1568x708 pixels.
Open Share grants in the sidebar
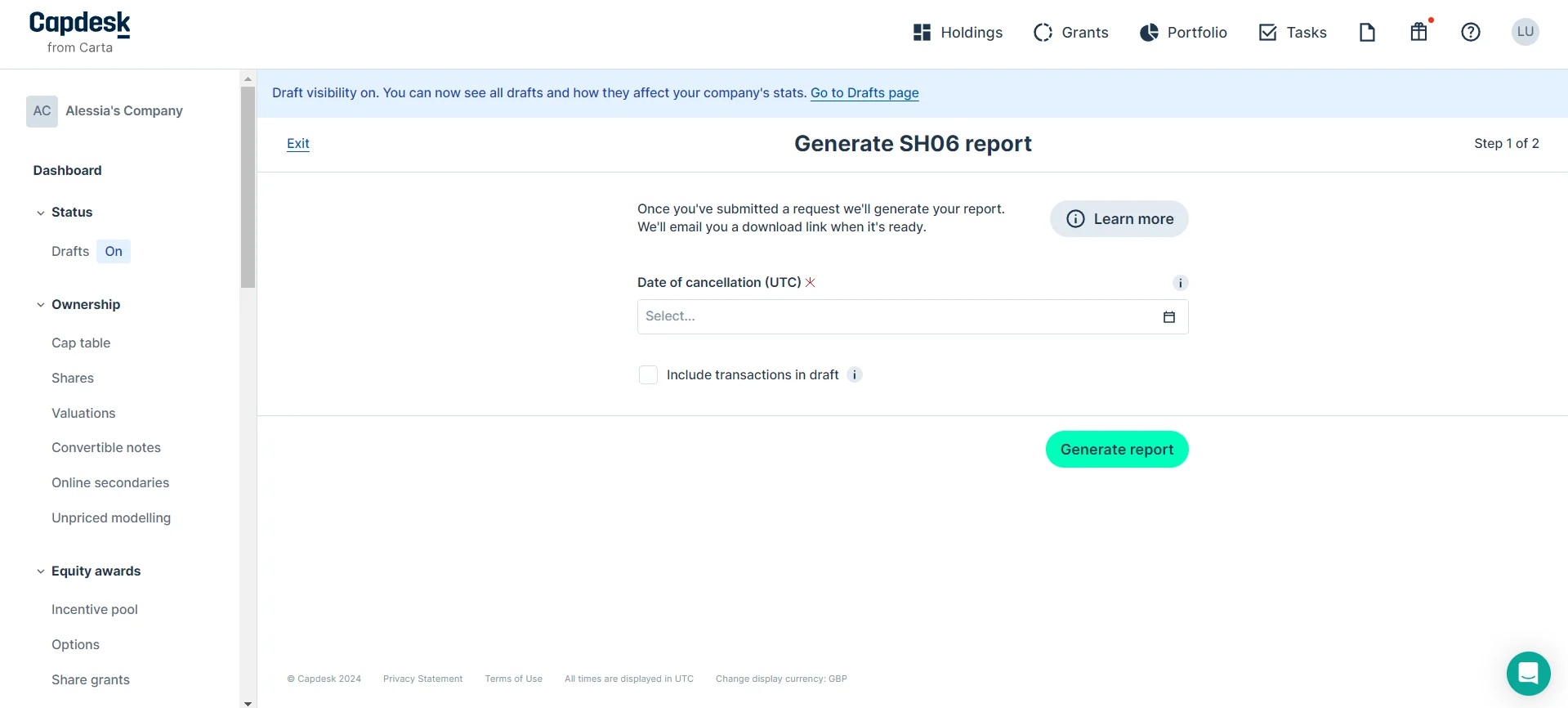(91, 680)
